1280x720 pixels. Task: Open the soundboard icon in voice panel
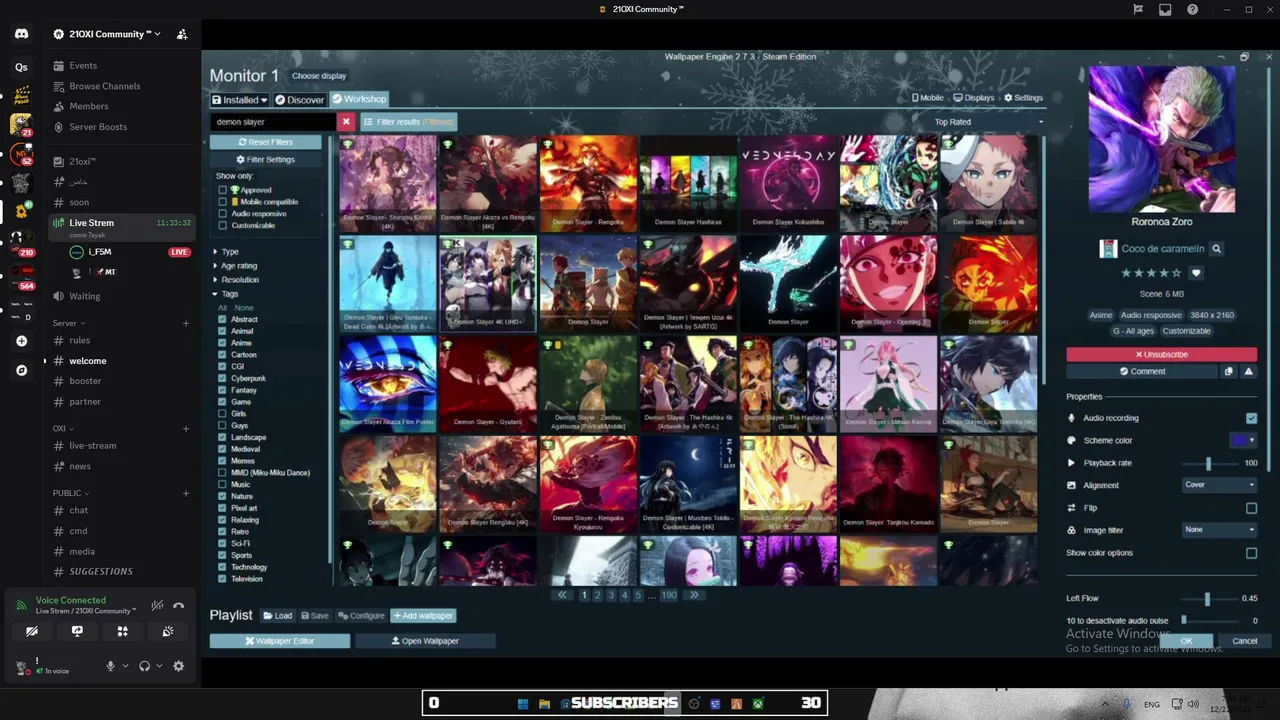point(167,631)
